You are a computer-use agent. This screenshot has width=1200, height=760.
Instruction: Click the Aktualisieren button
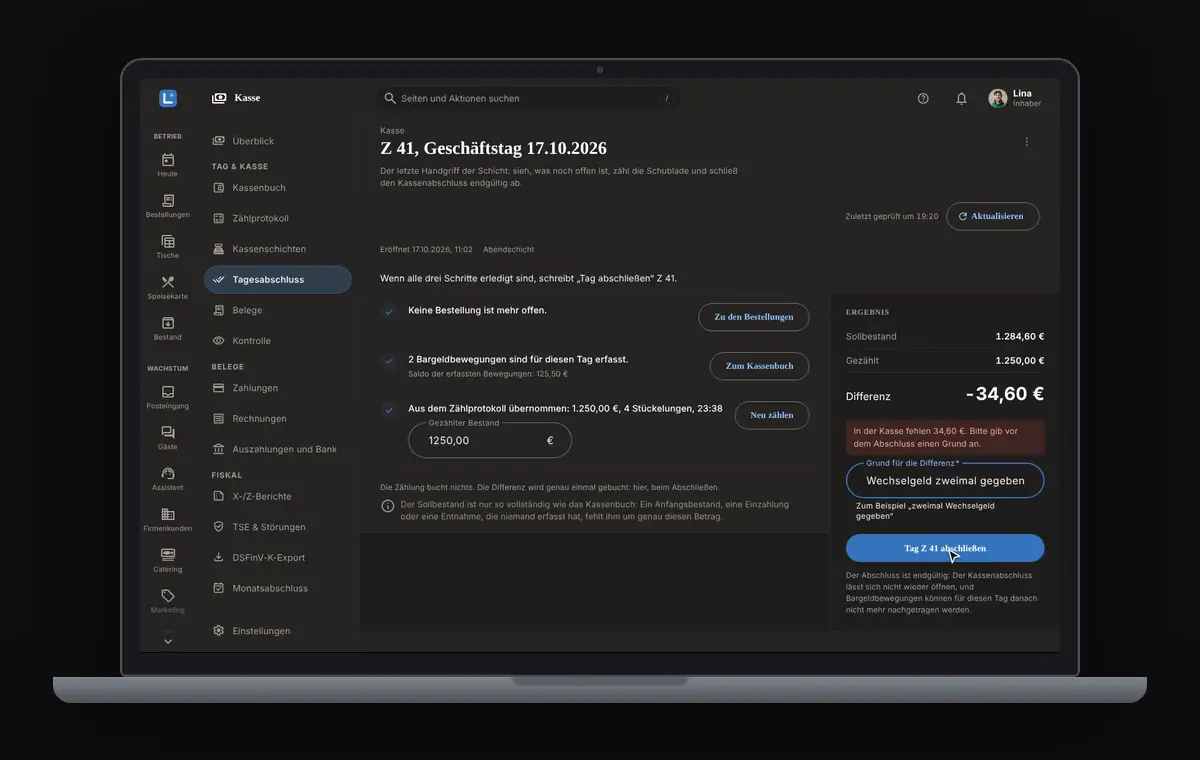tap(992, 216)
